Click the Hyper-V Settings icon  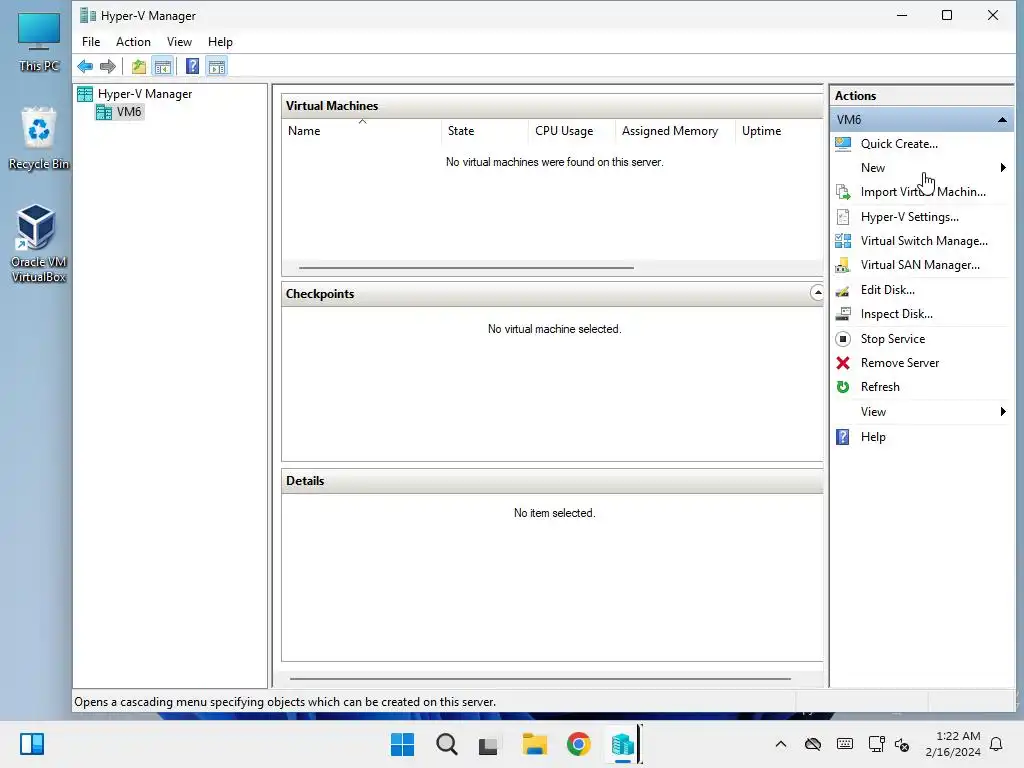click(843, 217)
